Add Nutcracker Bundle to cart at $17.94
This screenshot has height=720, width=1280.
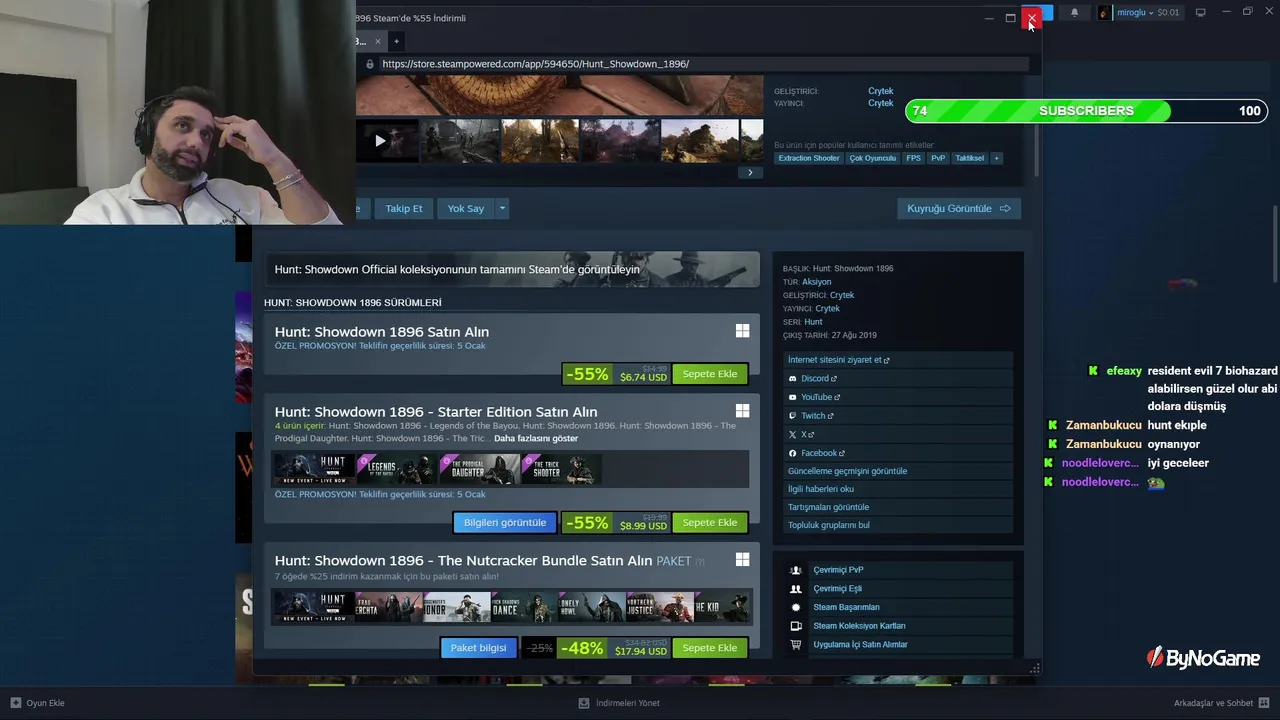coord(710,648)
